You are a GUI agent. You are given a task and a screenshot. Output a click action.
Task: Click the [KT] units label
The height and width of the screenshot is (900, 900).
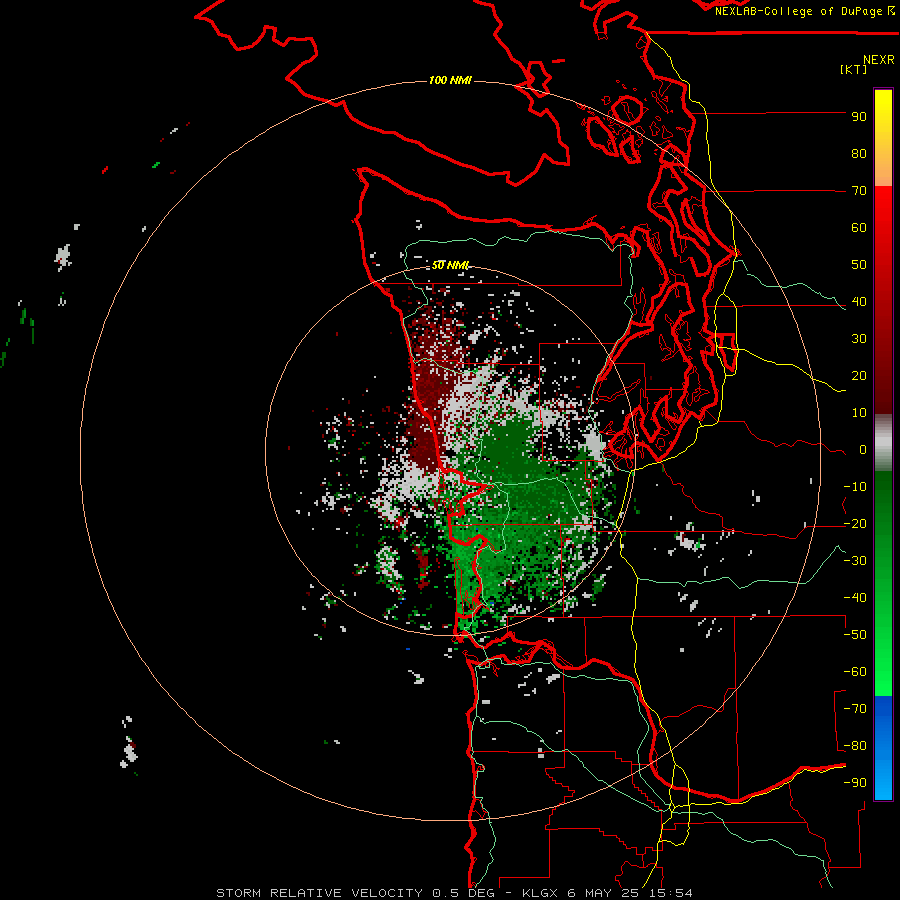click(x=854, y=69)
